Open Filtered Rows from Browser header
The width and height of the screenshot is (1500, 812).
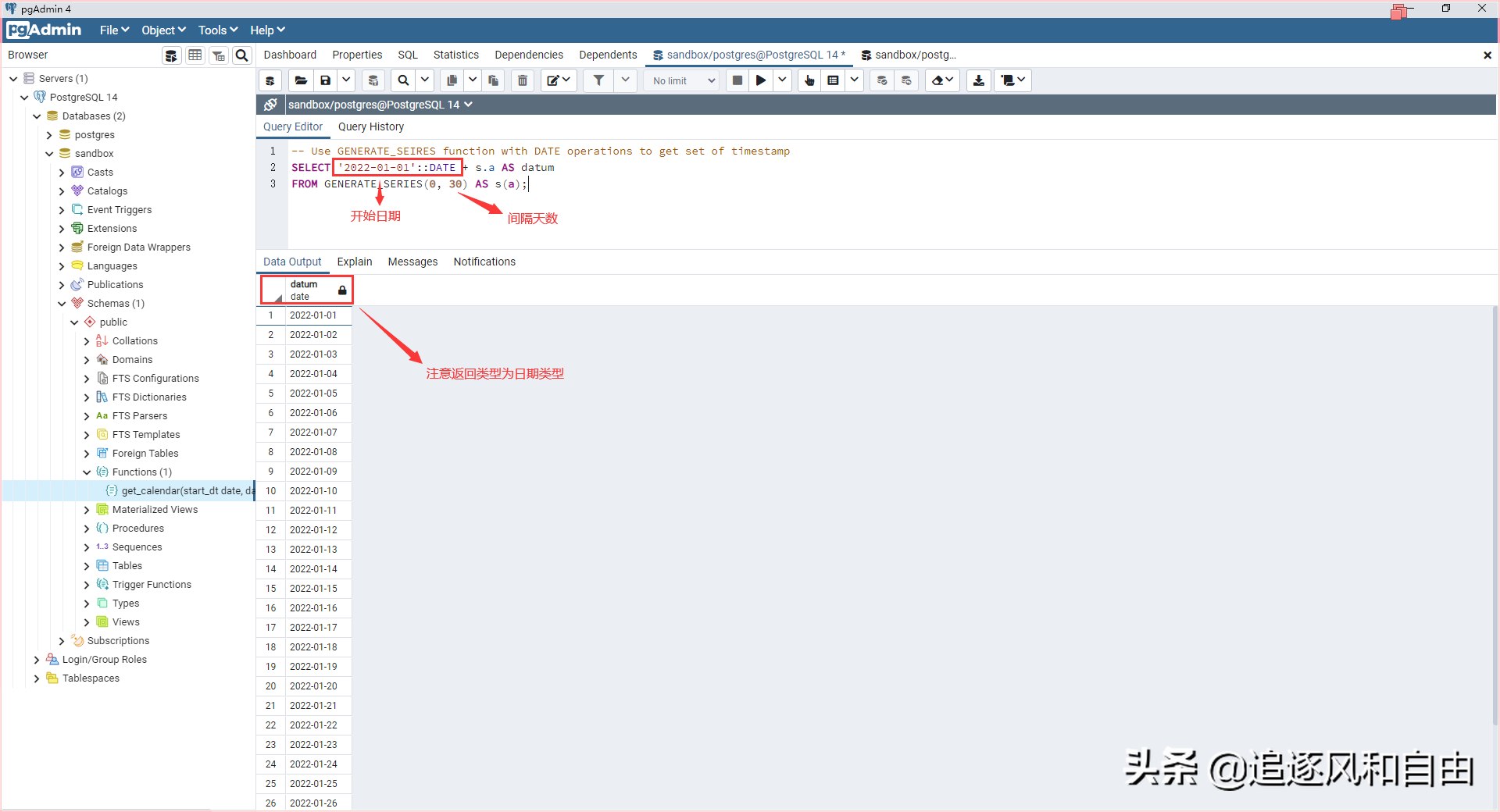coord(219,55)
